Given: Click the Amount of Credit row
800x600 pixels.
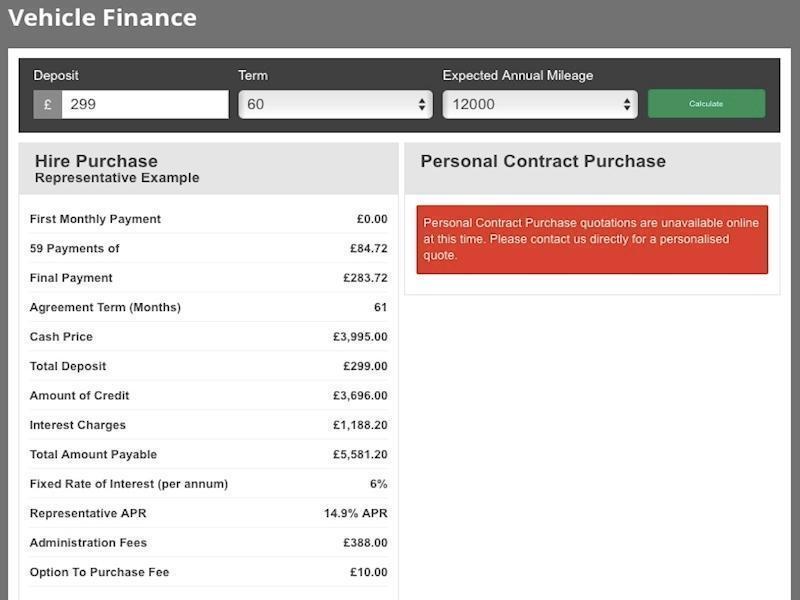Looking at the screenshot, I should (x=208, y=396).
